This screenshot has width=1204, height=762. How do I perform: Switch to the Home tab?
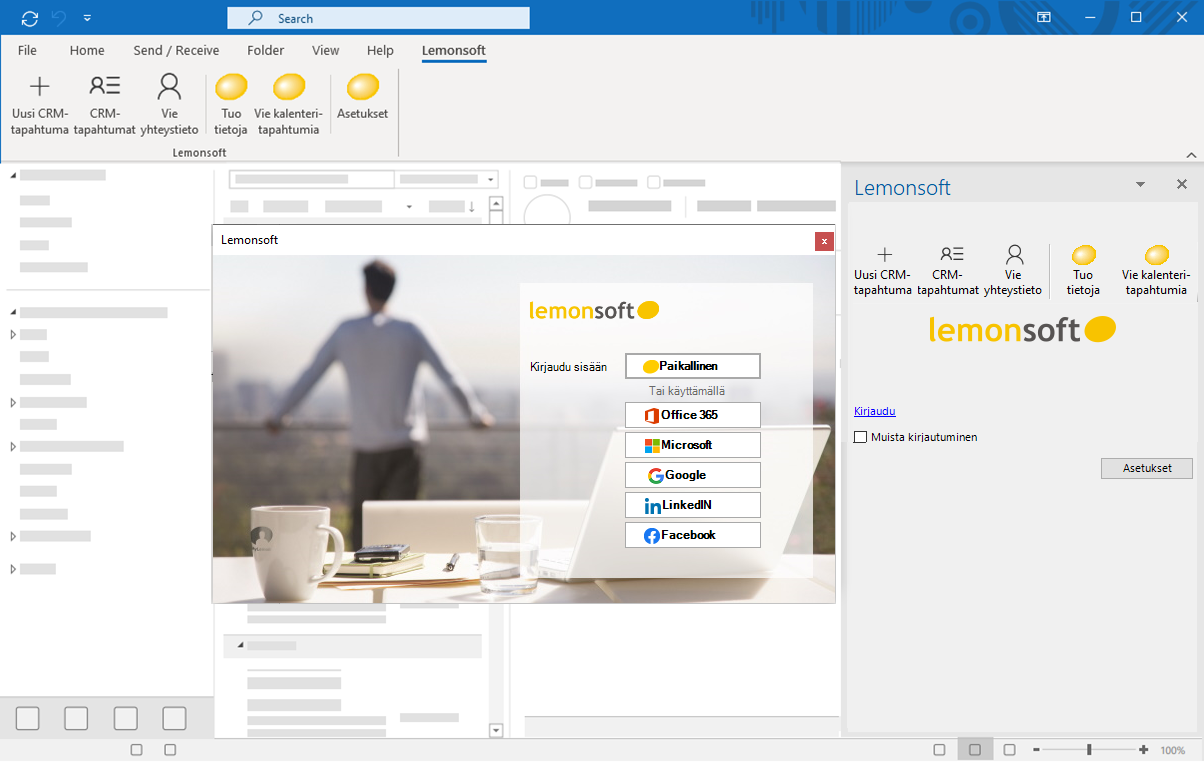pos(87,50)
